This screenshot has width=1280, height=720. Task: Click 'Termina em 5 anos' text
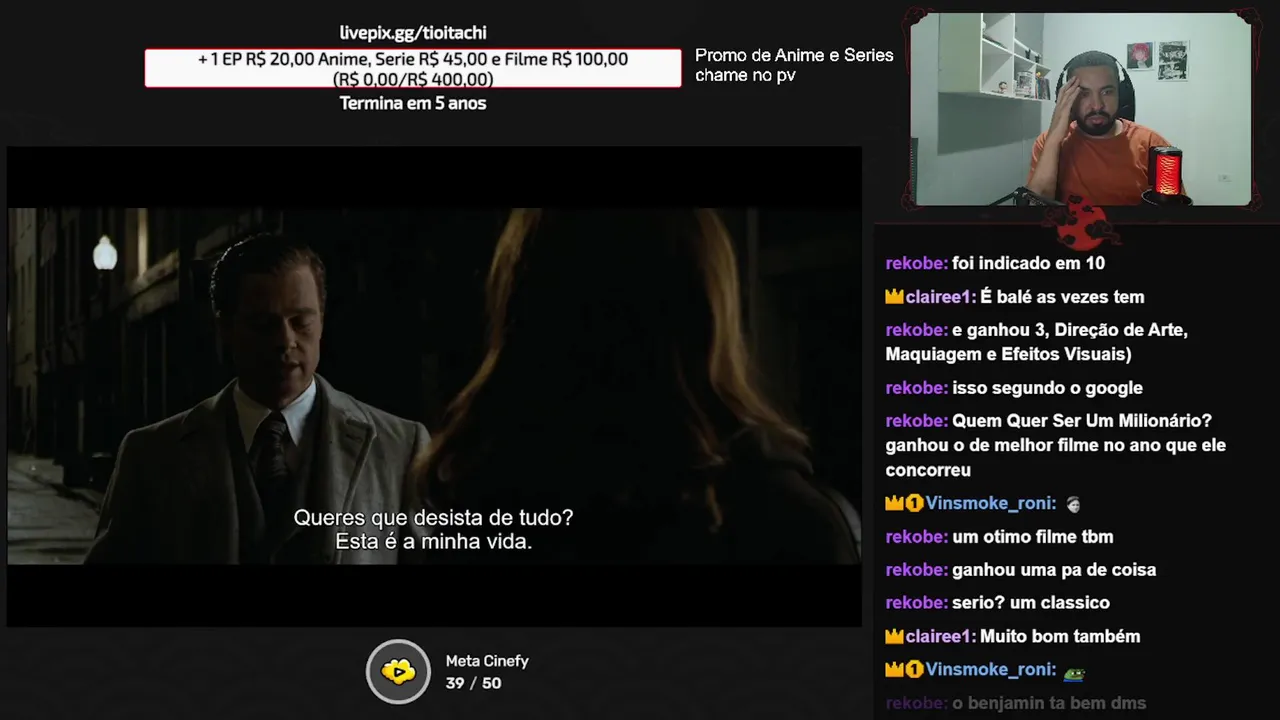coord(413,103)
